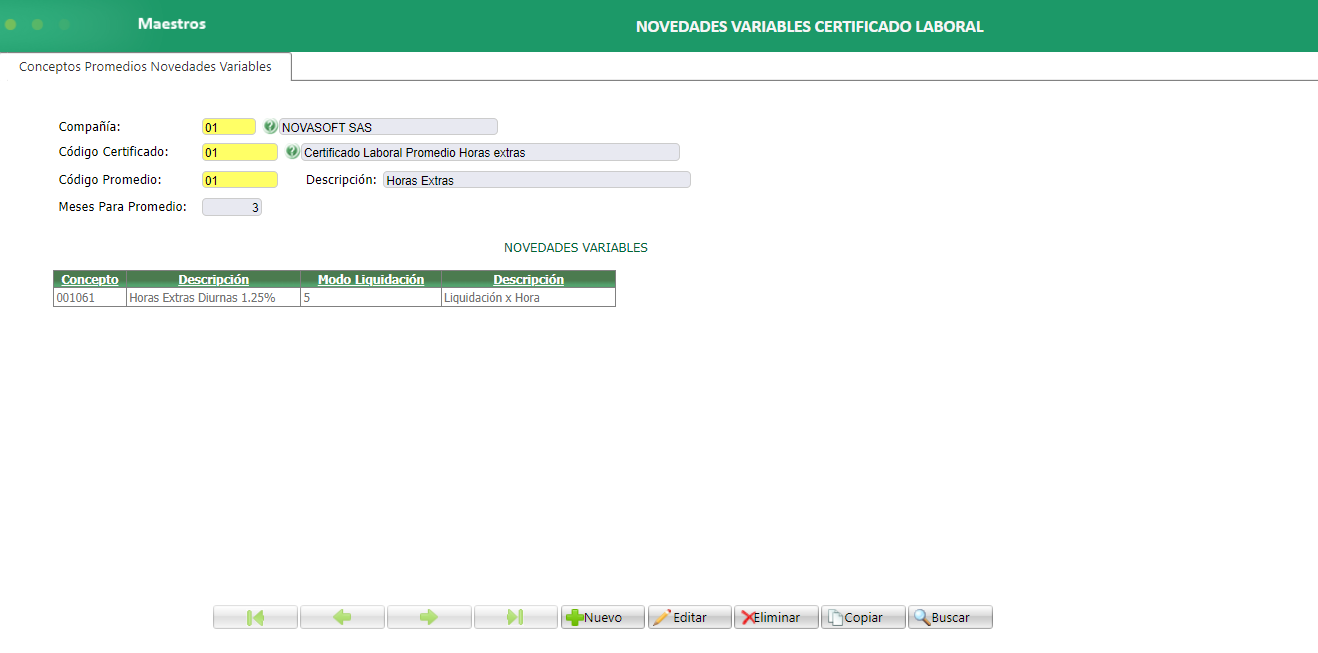Click the green help icon beside Compañía
The image size is (1318, 653).
(x=268, y=126)
